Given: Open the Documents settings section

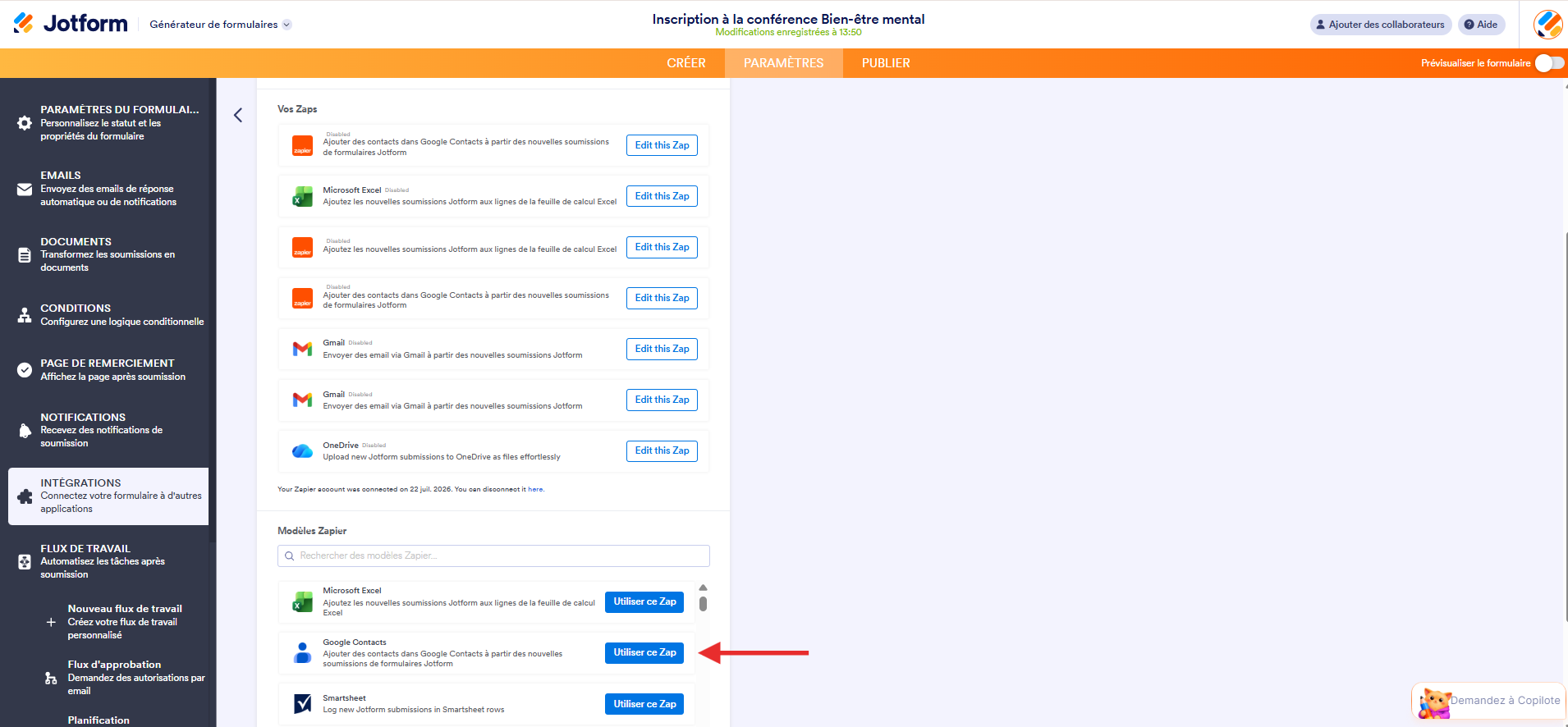Looking at the screenshot, I should [x=108, y=254].
